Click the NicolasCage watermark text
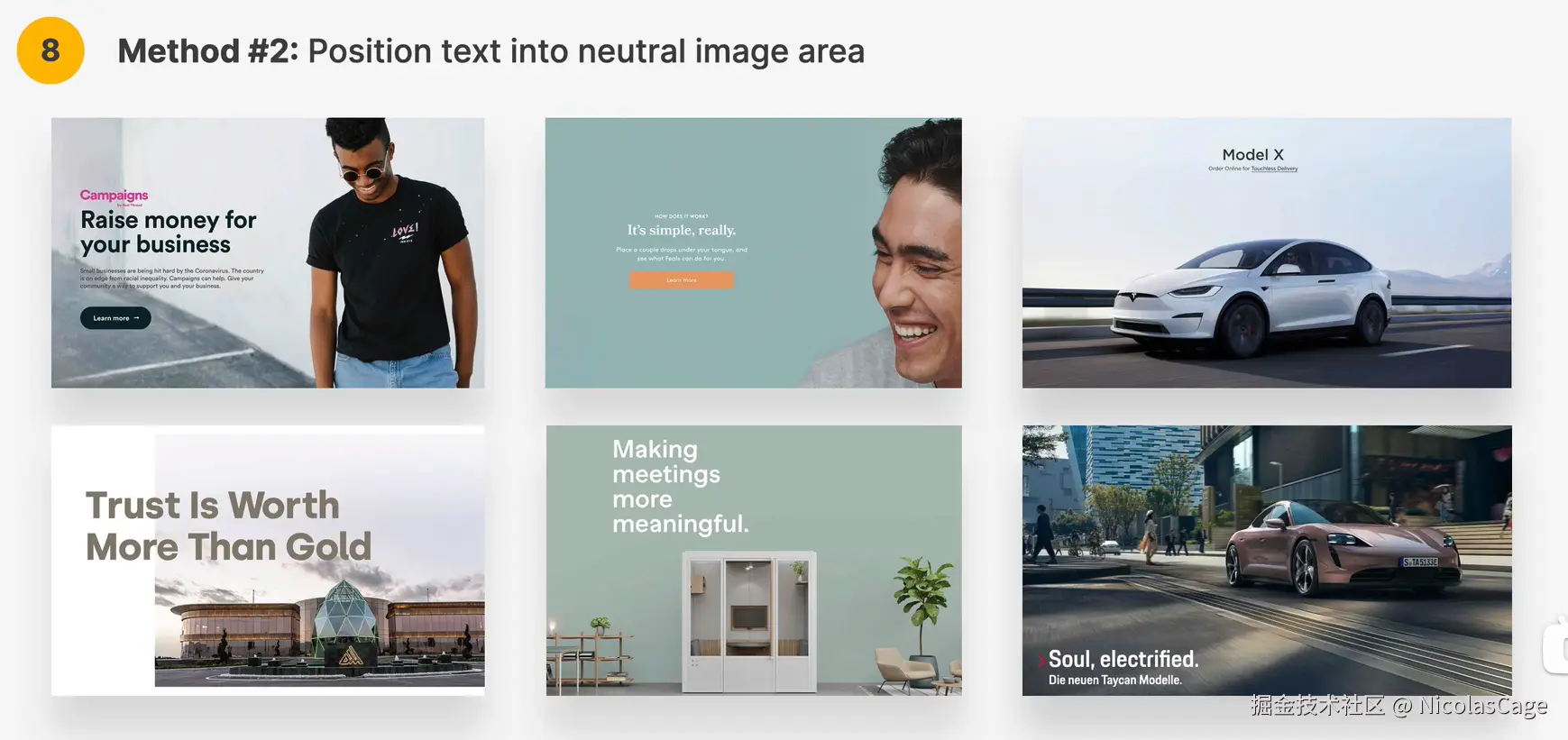This screenshot has height=740, width=1568. pyautogui.click(x=1482, y=706)
